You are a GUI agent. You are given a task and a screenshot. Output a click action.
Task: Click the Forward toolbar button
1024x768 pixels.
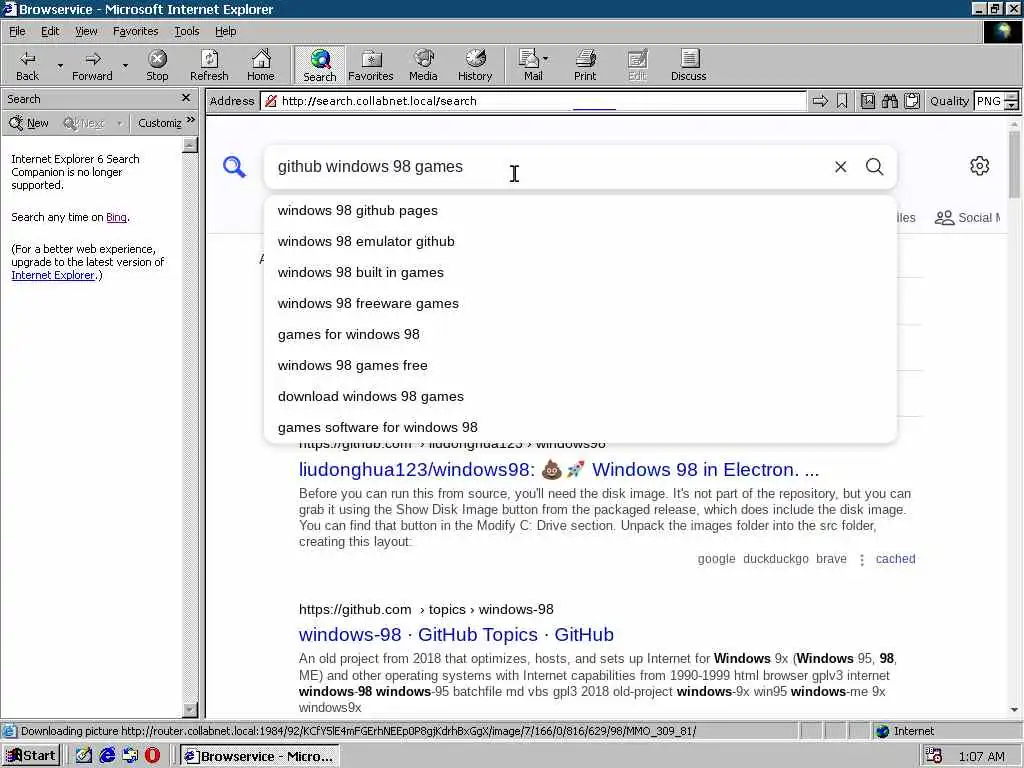[x=92, y=65]
